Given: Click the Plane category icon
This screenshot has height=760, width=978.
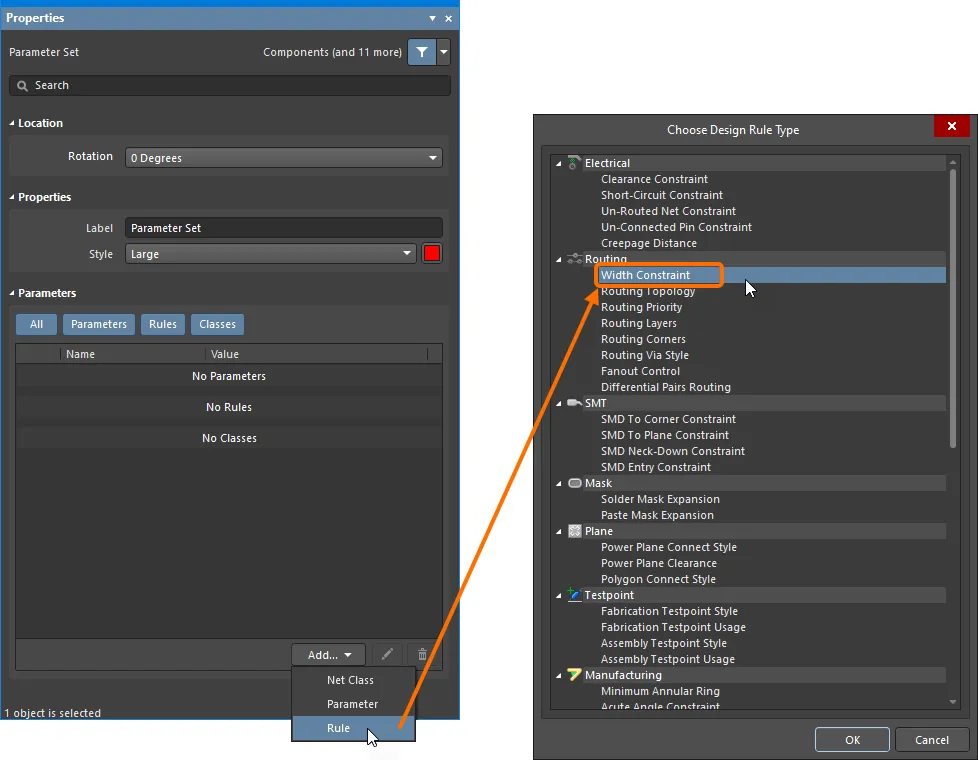Looking at the screenshot, I should point(574,531).
